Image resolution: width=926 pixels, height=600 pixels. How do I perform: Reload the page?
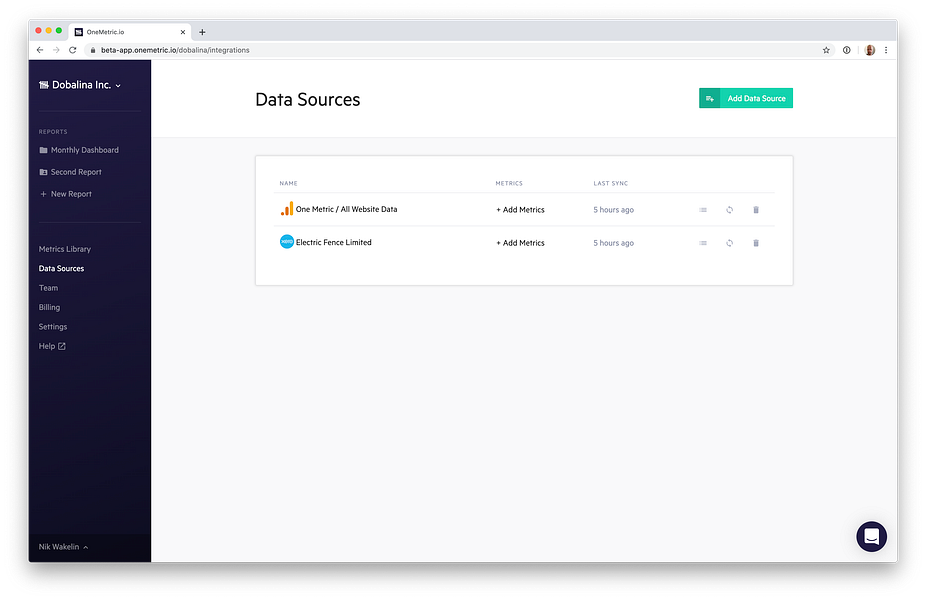coord(73,50)
